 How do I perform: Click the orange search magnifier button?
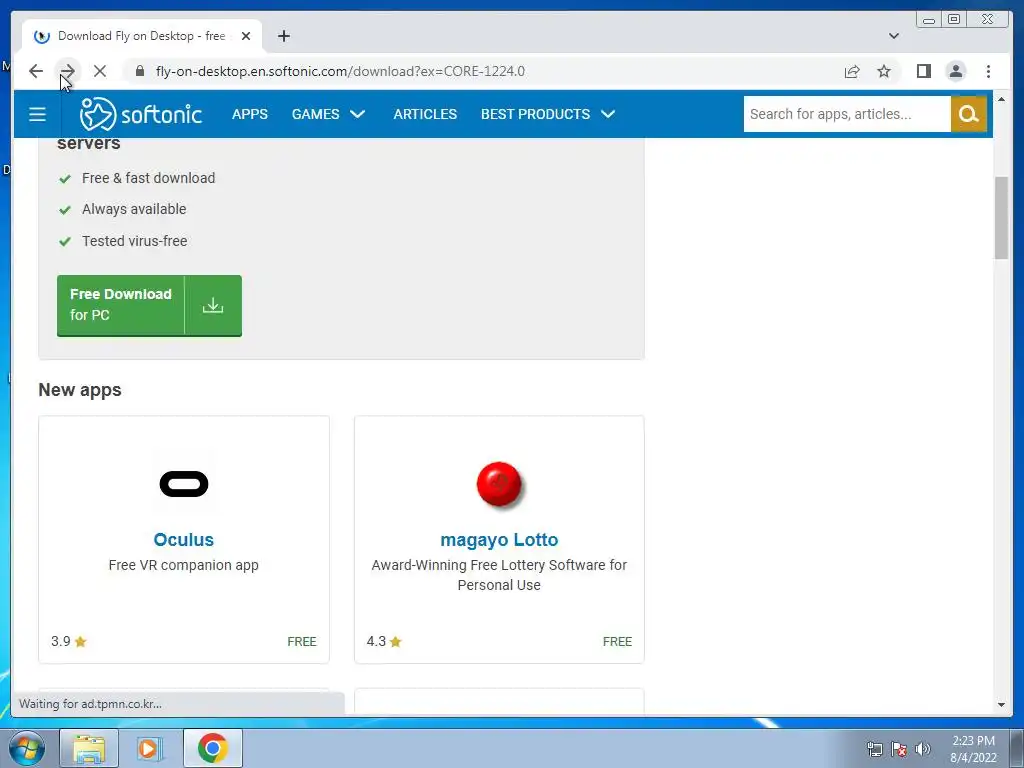click(968, 114)
